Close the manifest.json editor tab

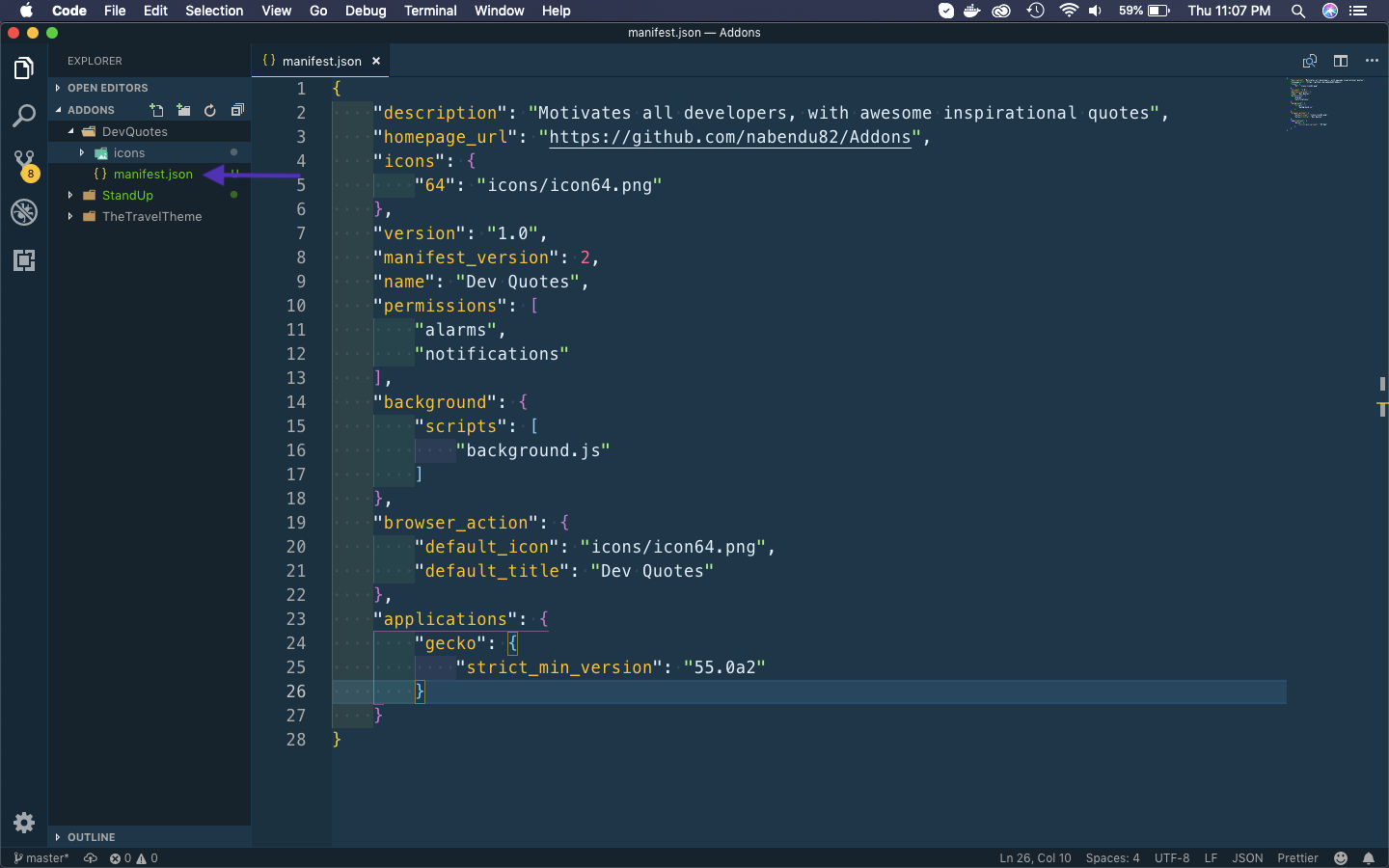pos(376,61)
